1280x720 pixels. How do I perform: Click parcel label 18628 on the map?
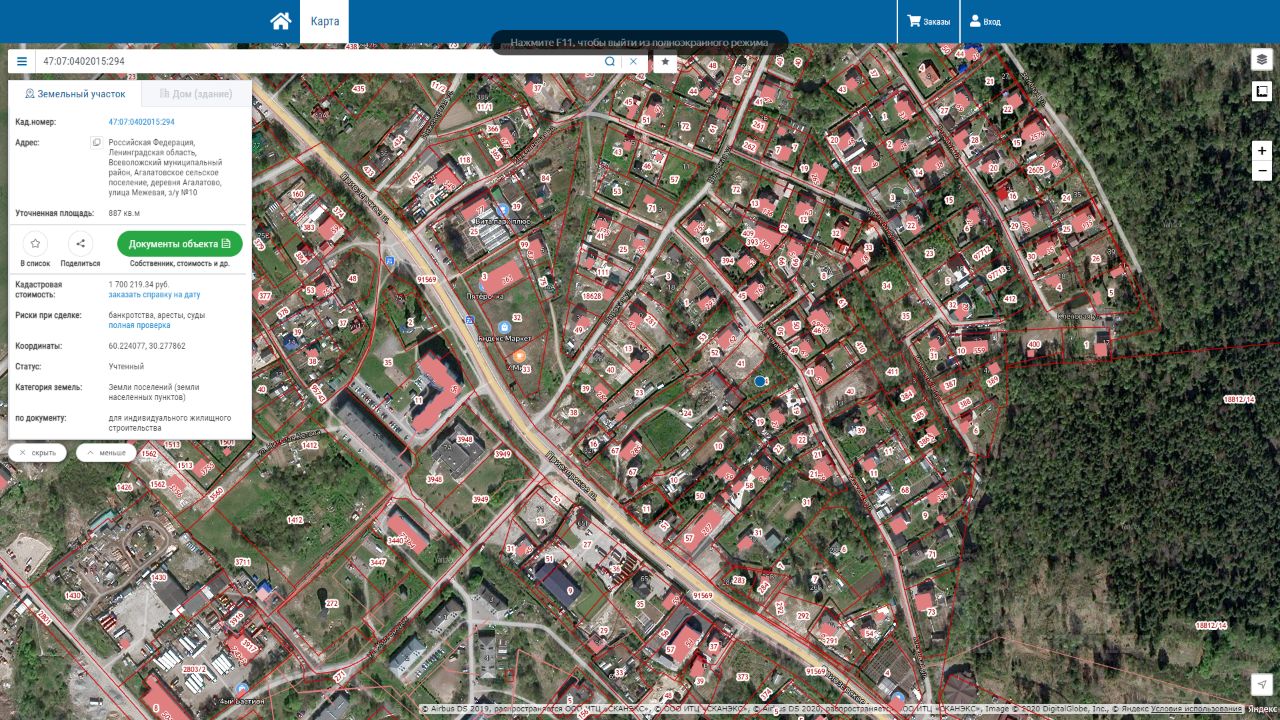[592, 296]
